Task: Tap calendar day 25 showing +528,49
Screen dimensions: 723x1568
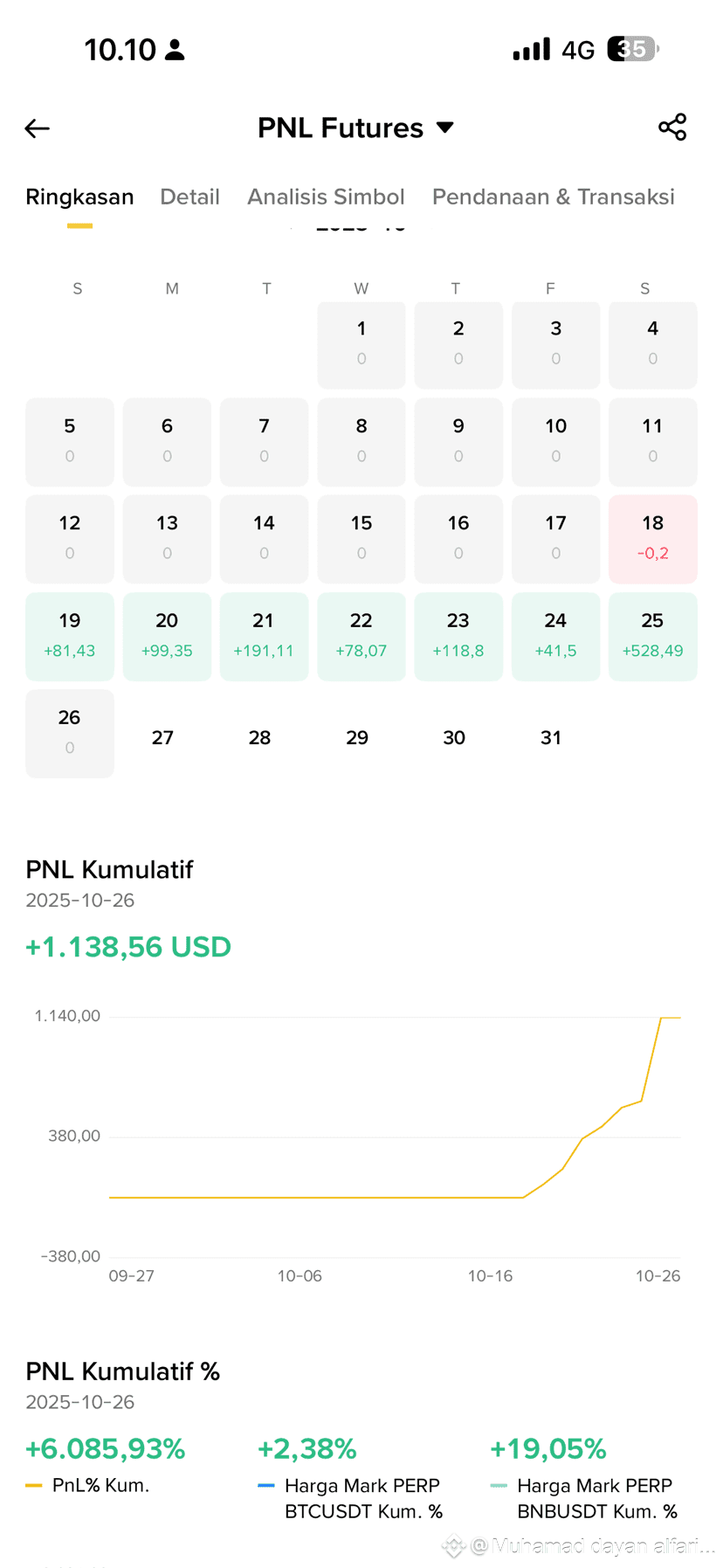Action: tap(652, 636)
